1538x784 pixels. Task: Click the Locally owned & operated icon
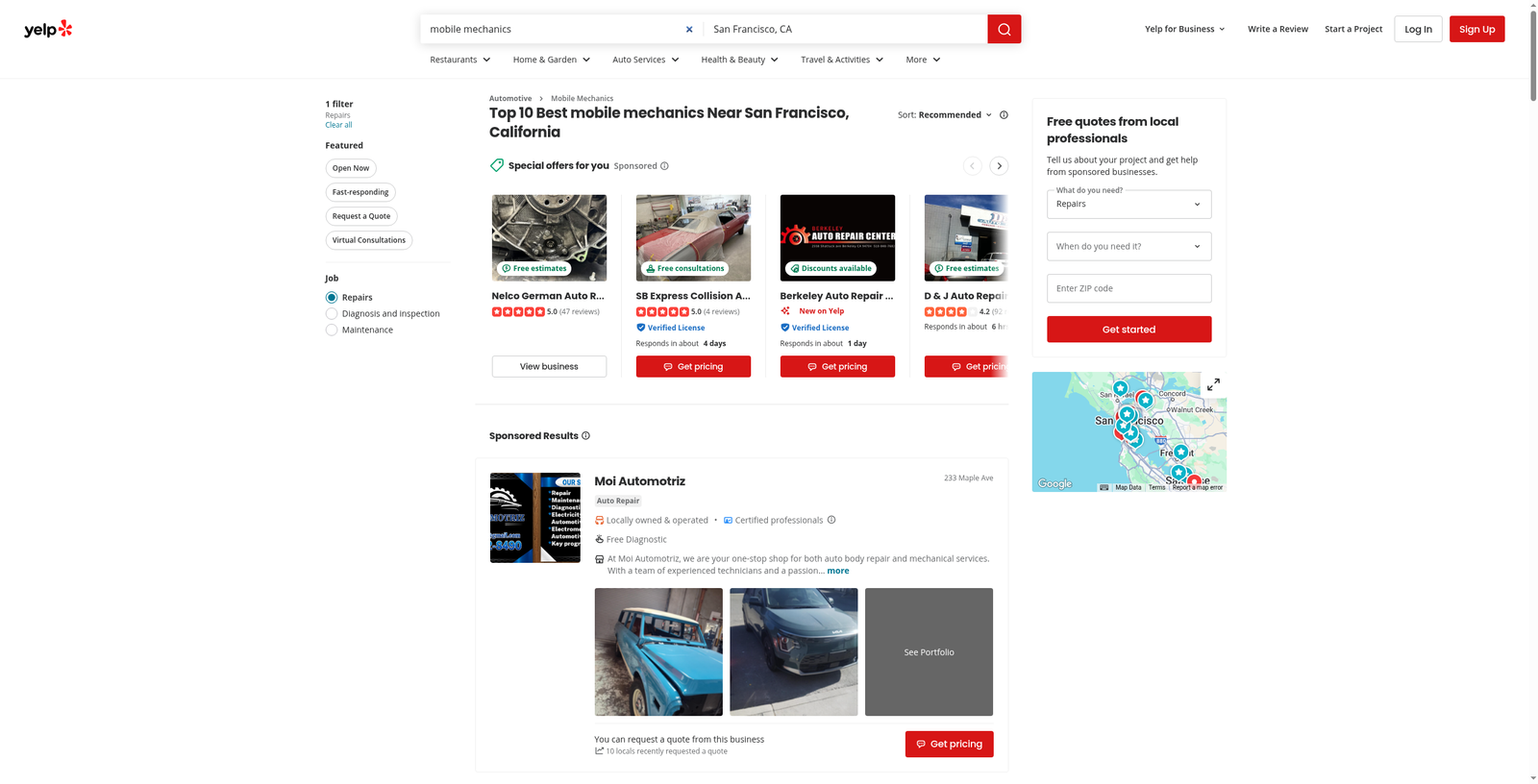(x=599, y=520)
